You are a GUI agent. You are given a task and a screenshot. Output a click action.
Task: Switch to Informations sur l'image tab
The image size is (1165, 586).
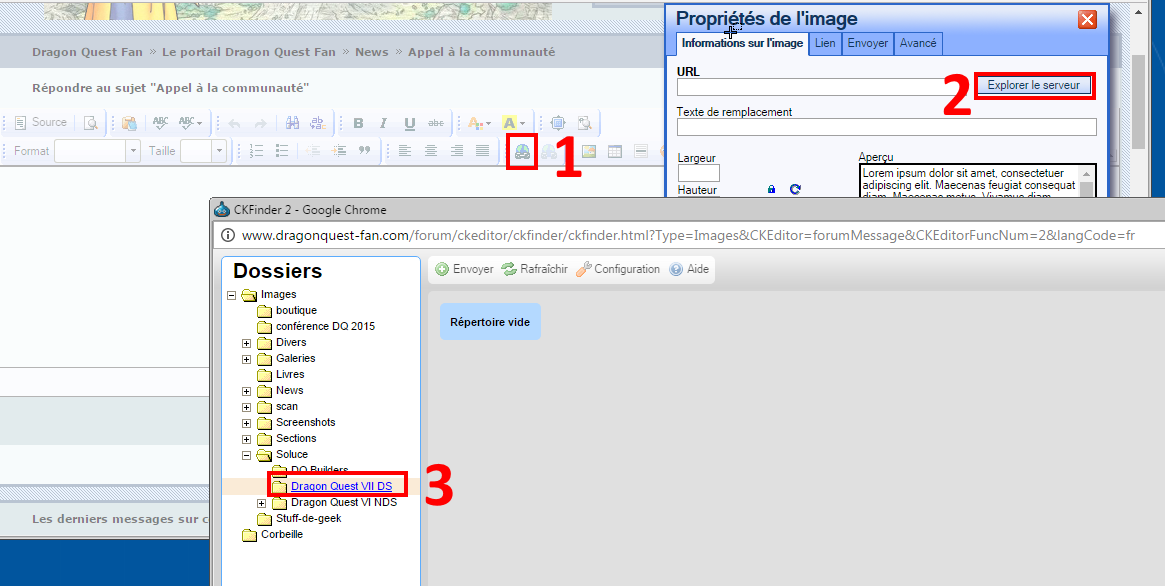point(742,43)
